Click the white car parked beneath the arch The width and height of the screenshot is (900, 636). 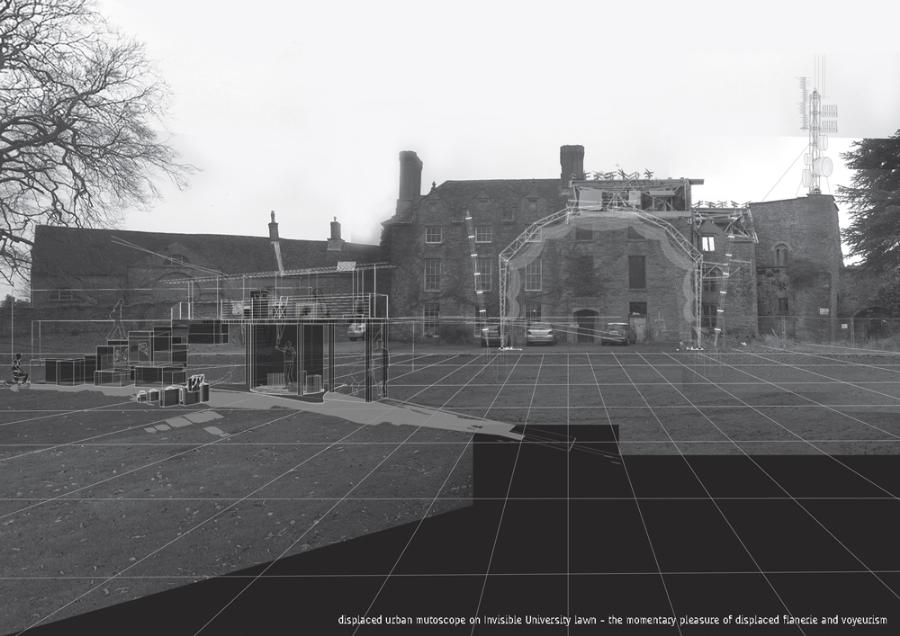tap(540, 334)
